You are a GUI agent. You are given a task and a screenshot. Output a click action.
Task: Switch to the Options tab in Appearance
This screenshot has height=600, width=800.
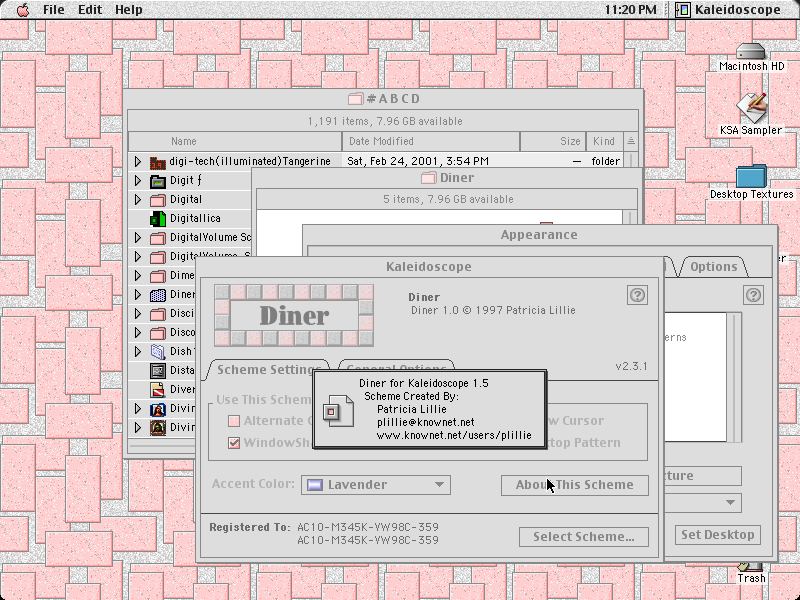tap(713, 266)
